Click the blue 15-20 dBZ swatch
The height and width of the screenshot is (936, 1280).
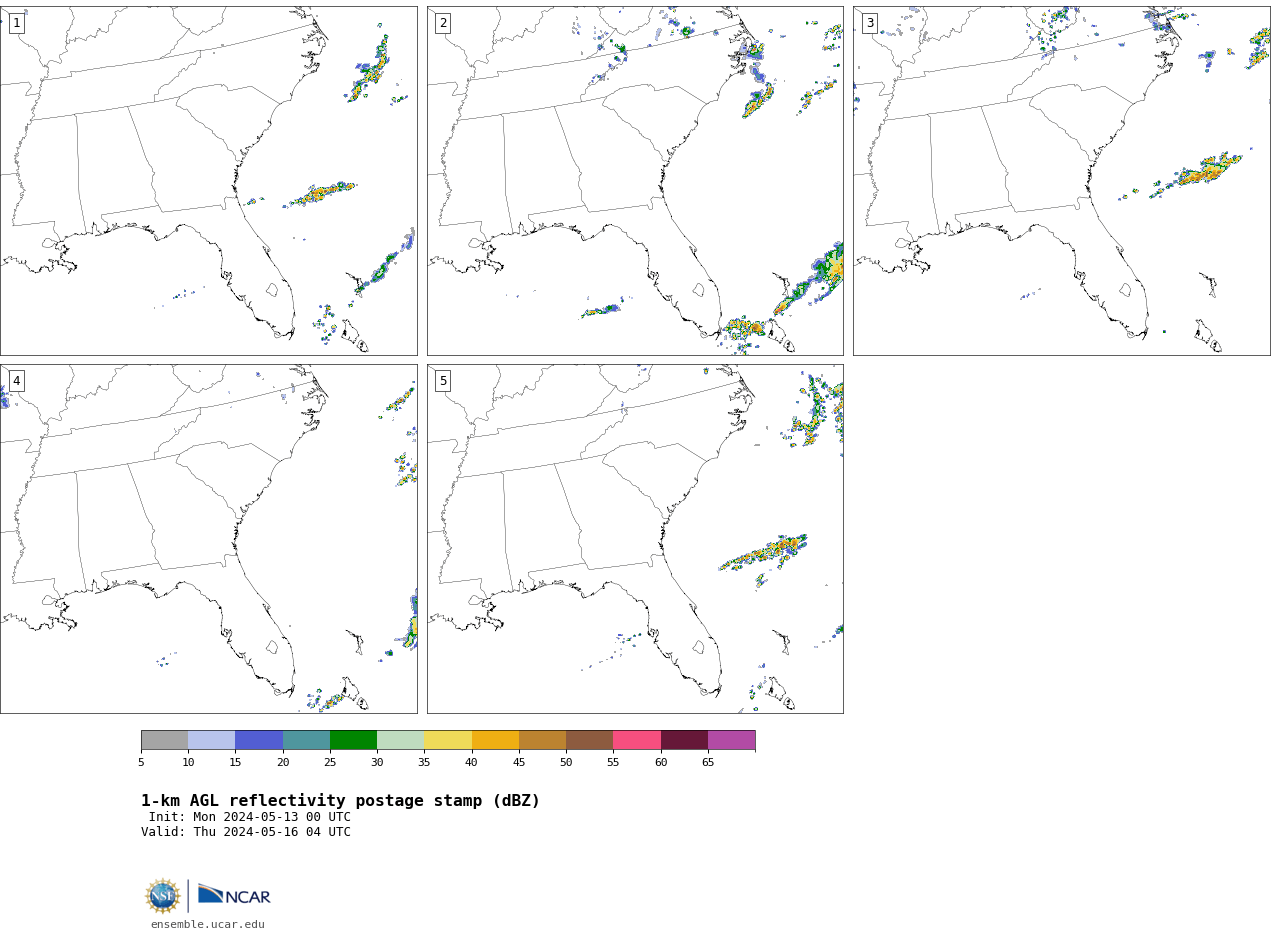click(x=259, y=740)
